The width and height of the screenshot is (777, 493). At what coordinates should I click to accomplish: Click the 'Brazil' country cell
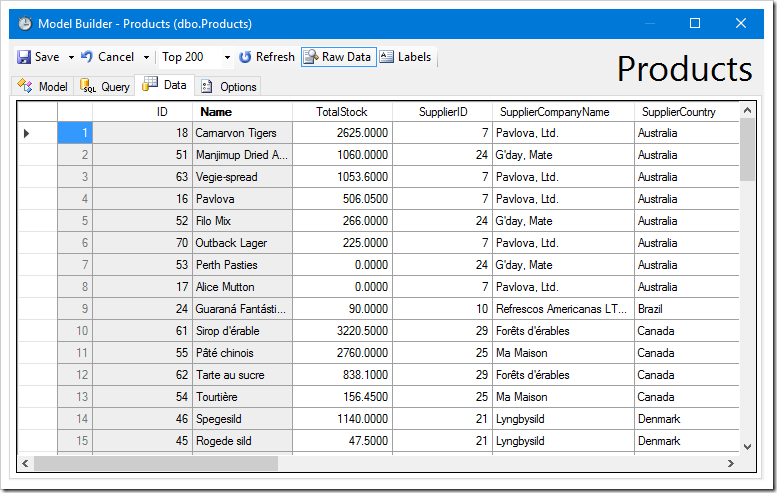[687, 309]
